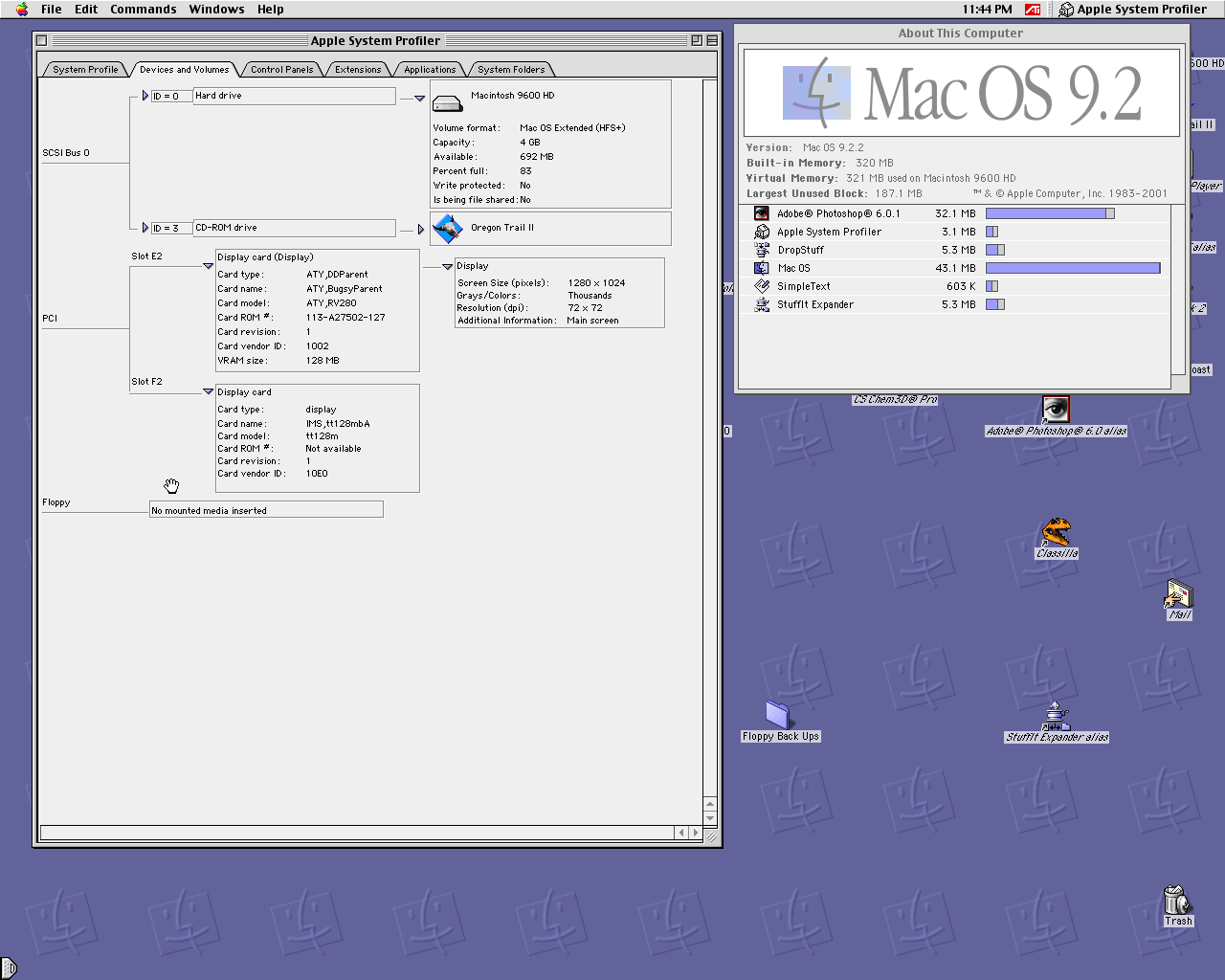Click the DropStuff memory usage bar

click(995, 250)
